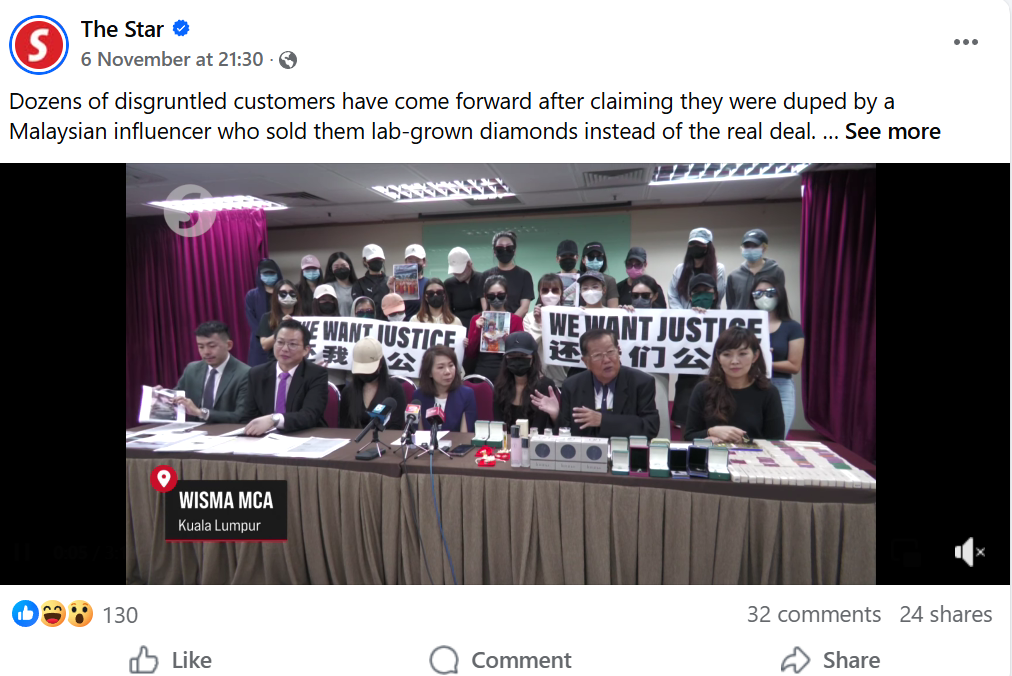Viewport: 1012px width, 676px height.
Task: Click the arrow Share icon
Action: coord(795,660)
